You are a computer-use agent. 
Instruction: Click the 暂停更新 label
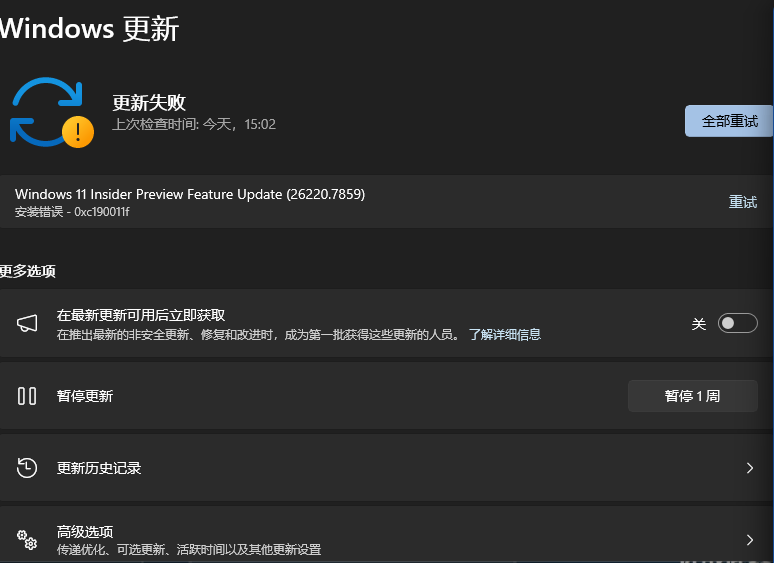tap(85, 396)
